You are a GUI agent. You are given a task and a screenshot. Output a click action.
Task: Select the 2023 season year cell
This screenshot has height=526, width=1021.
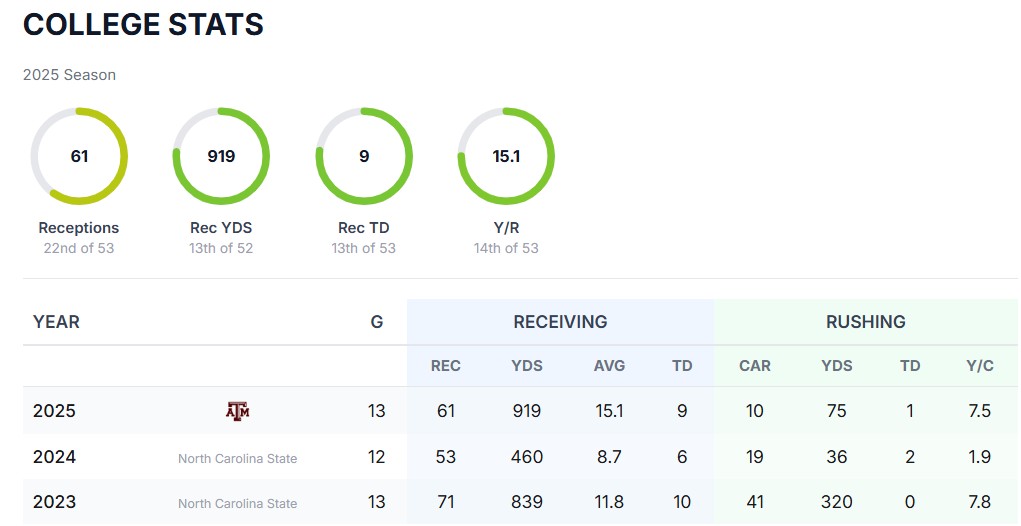coord(54,502)
